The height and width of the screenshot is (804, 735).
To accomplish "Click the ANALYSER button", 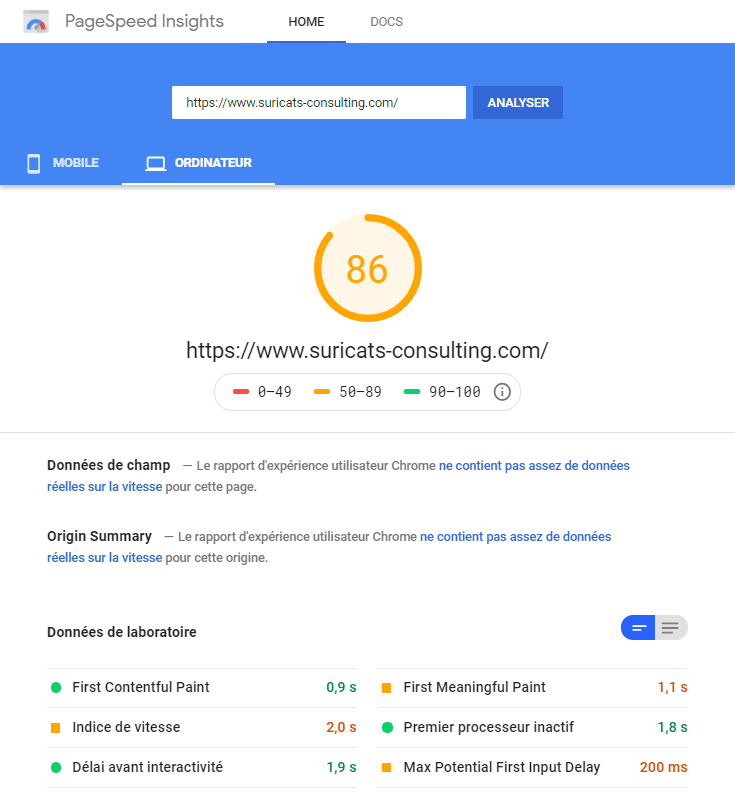I will pos(518,103).
